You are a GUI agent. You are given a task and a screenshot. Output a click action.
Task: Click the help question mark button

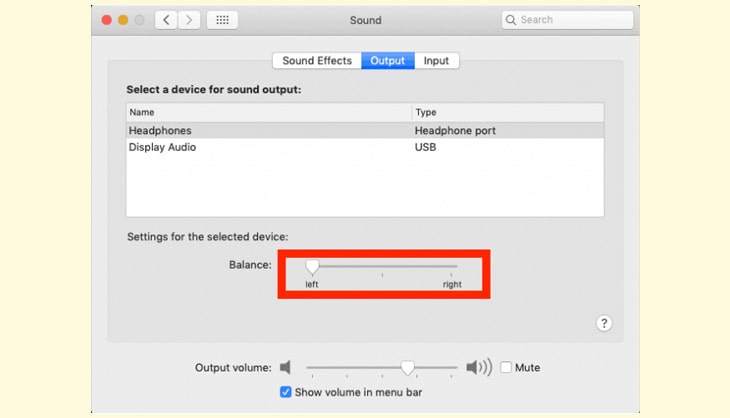coord(604,323)
